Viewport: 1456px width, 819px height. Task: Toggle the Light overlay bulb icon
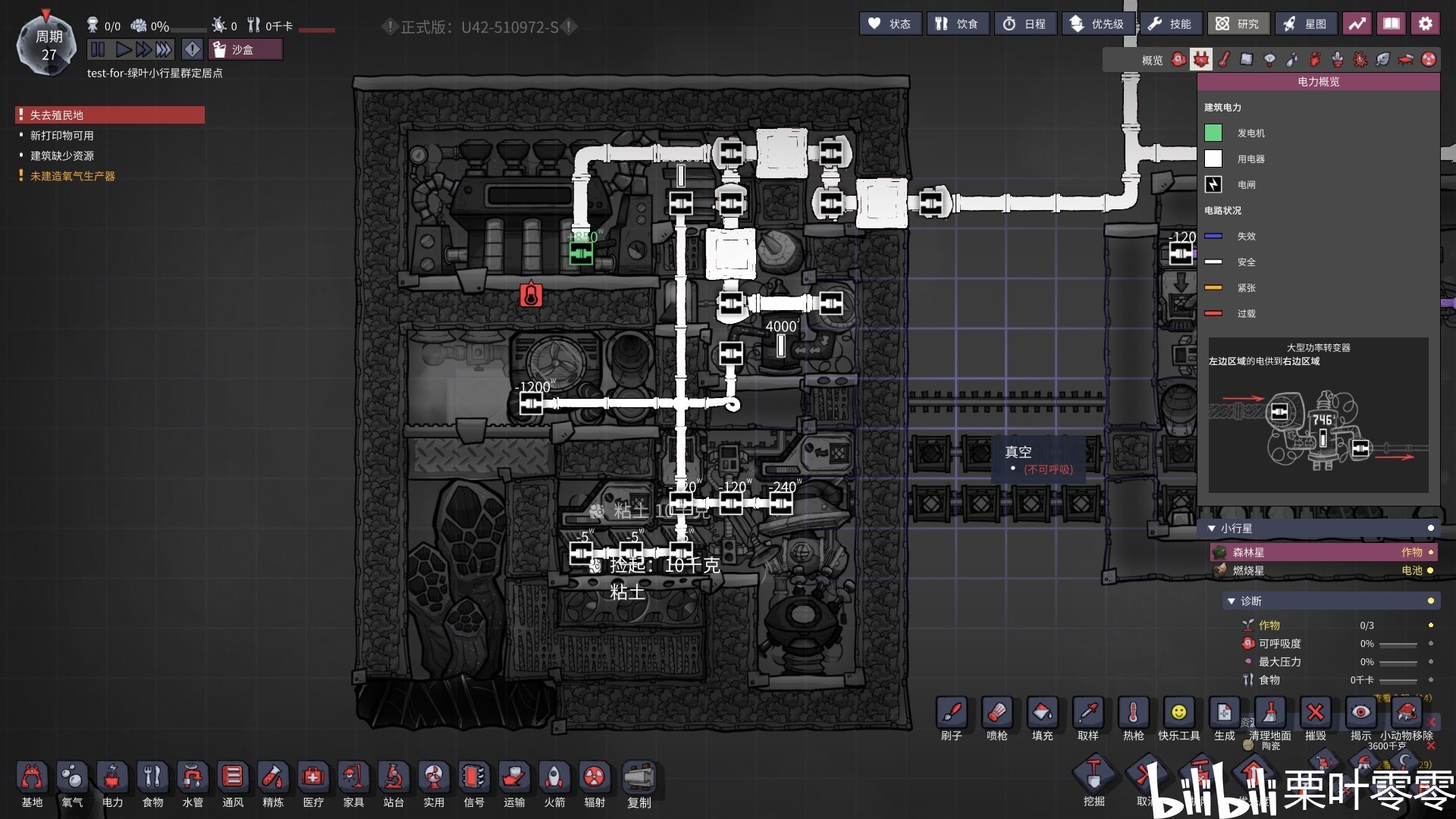(x=1269, y=59)
